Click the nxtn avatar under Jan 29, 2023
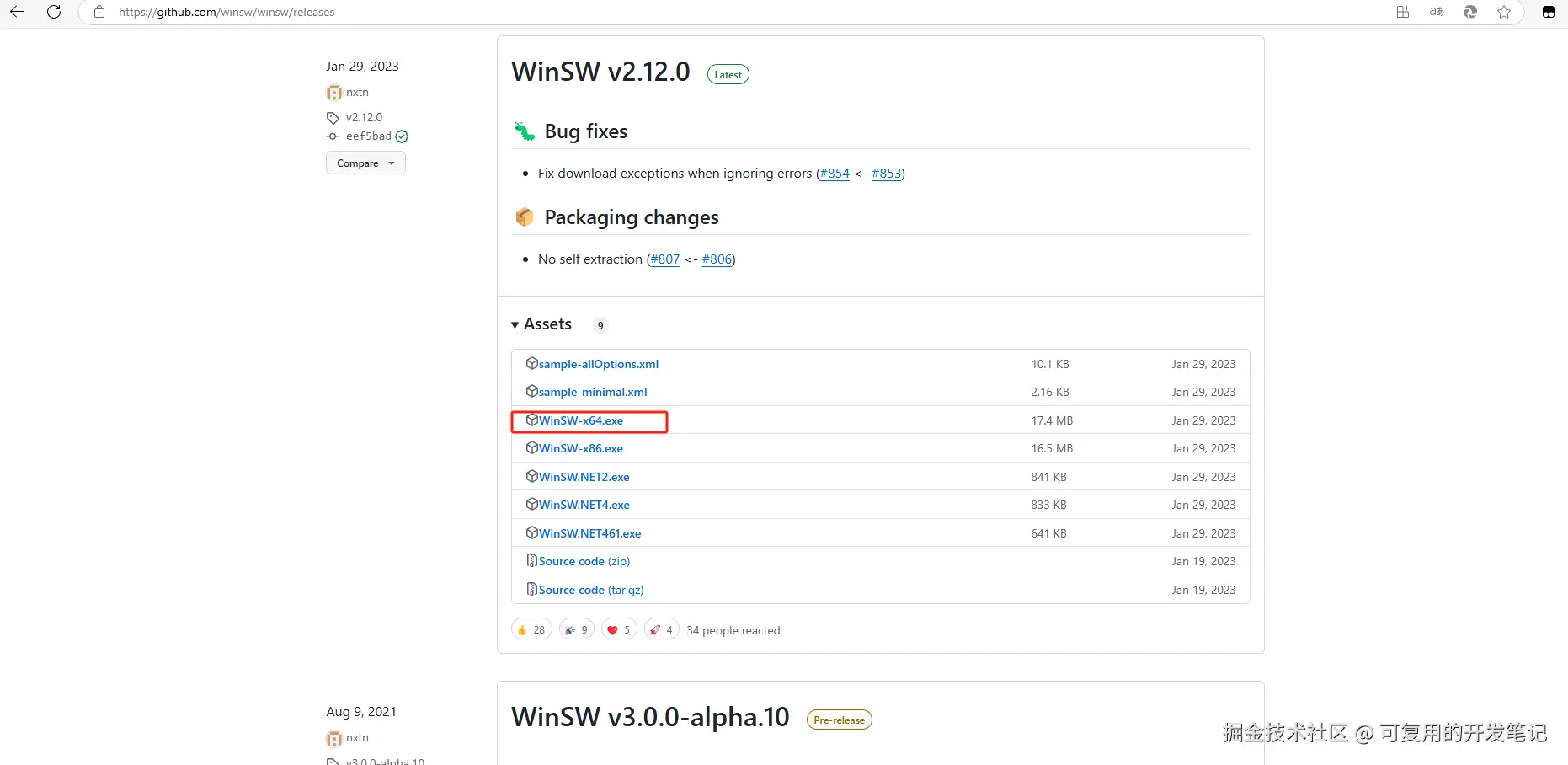Viewport: 1568px width, 765px height. coord(334,93)
